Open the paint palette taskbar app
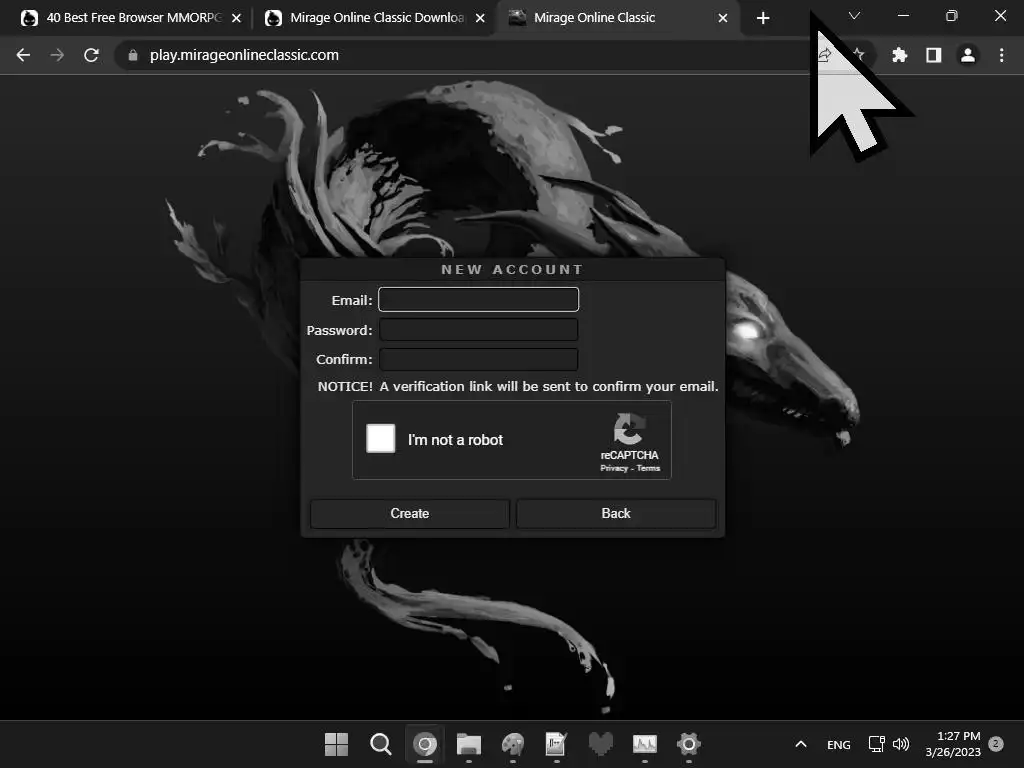Screen dimensions: 1024x768 click(513, 744)
